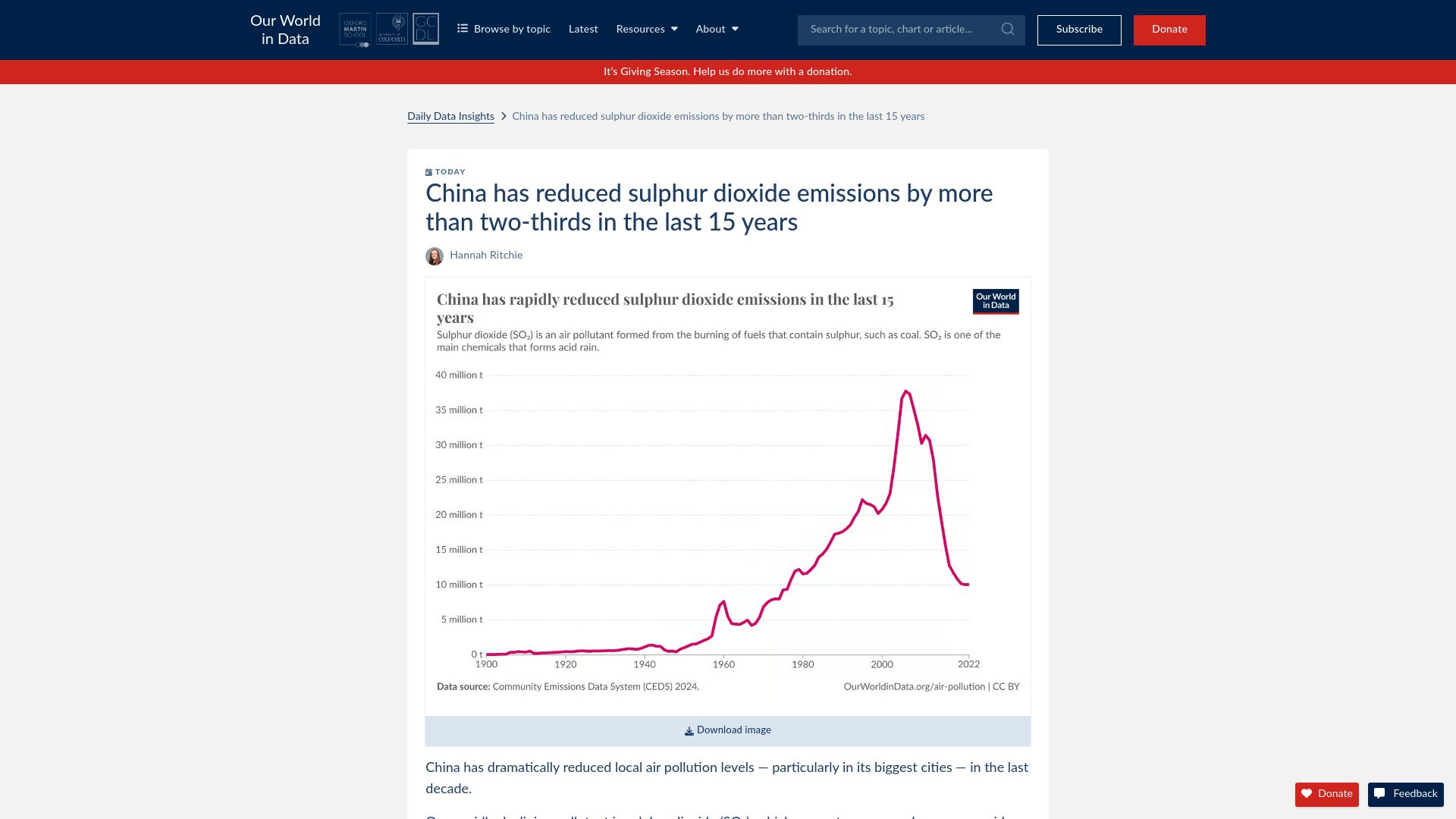Click the GCDL logo in header
This screenshot has width=1456, height=819.
click(x=425, y=29)
